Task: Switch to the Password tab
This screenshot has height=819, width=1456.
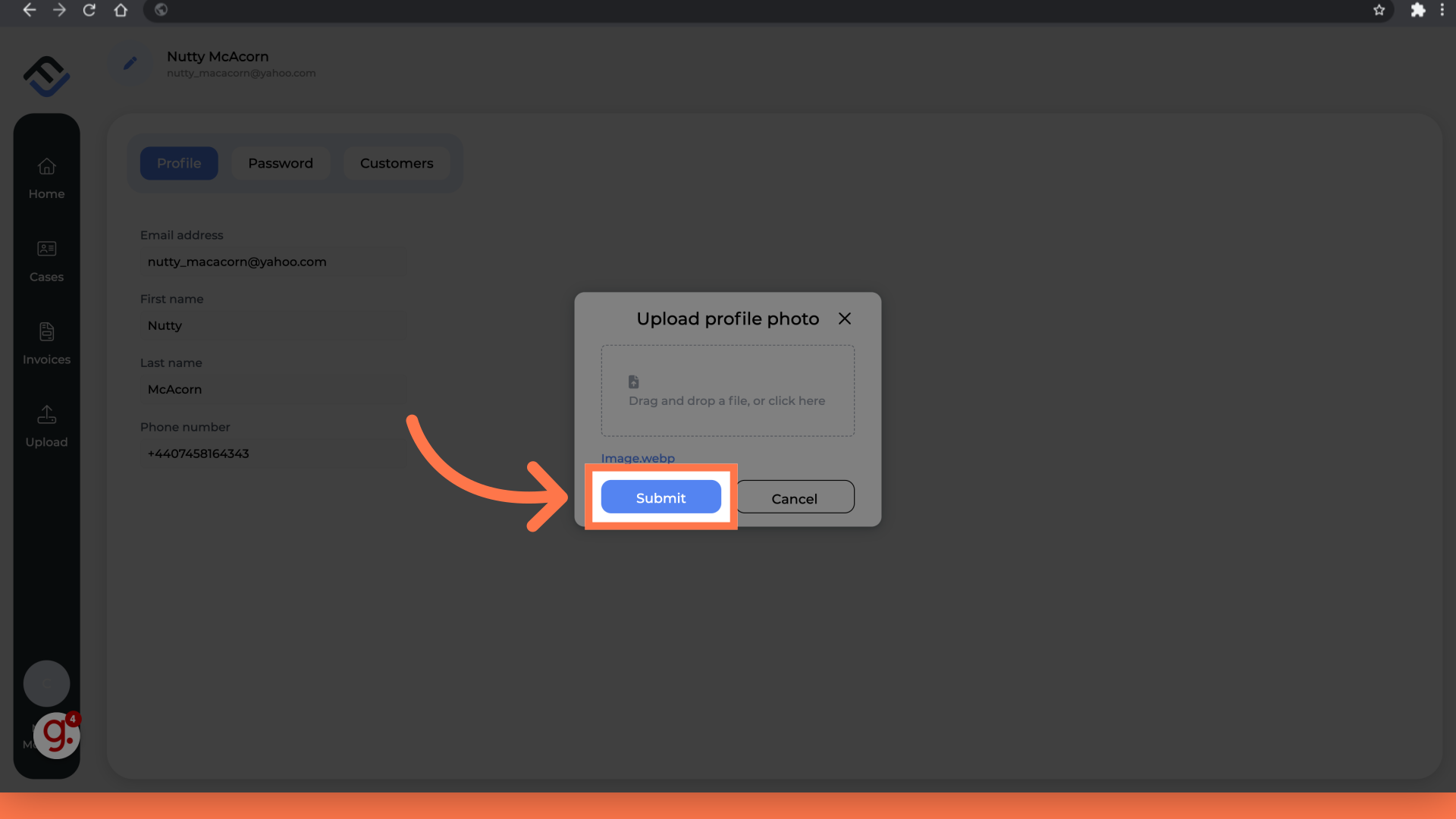Action: (280, 163)
